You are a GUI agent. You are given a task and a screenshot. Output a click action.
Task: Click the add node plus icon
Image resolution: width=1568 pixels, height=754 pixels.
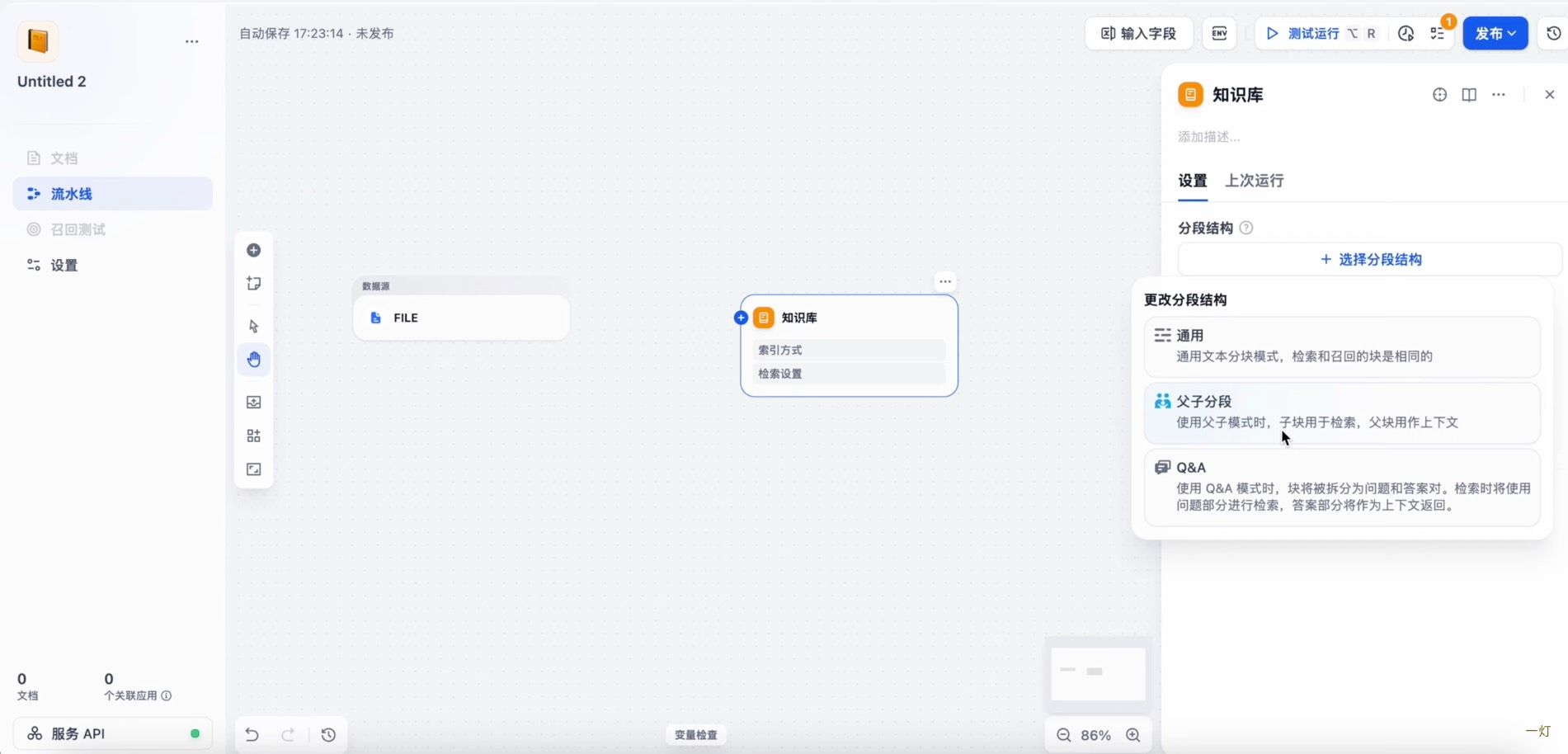[254, 251]
